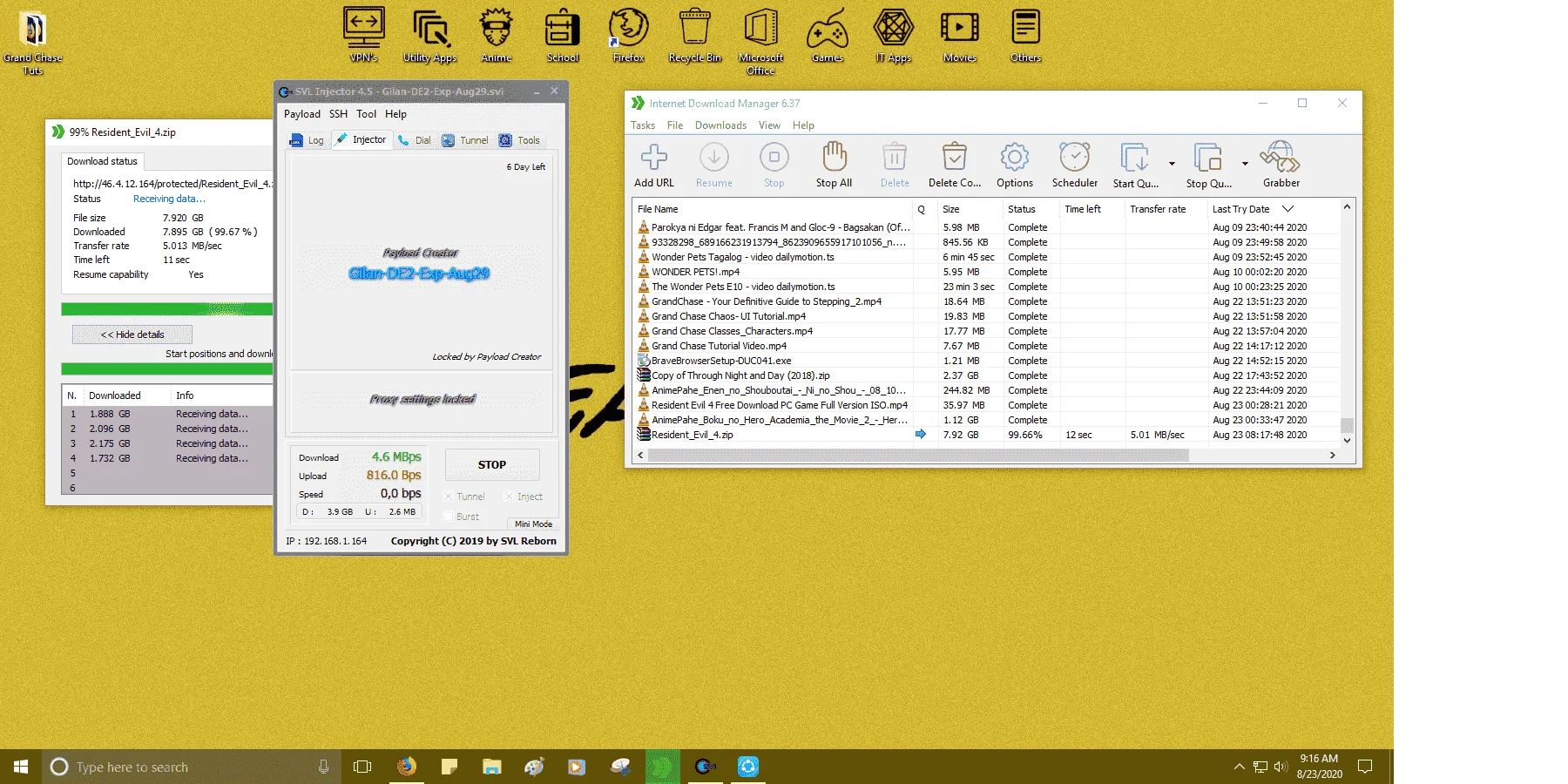Image resolution: width=1568 pixels, height=784 pixels.
Task: Open Recycle Bin on desktop
Action: coord(695,36)
